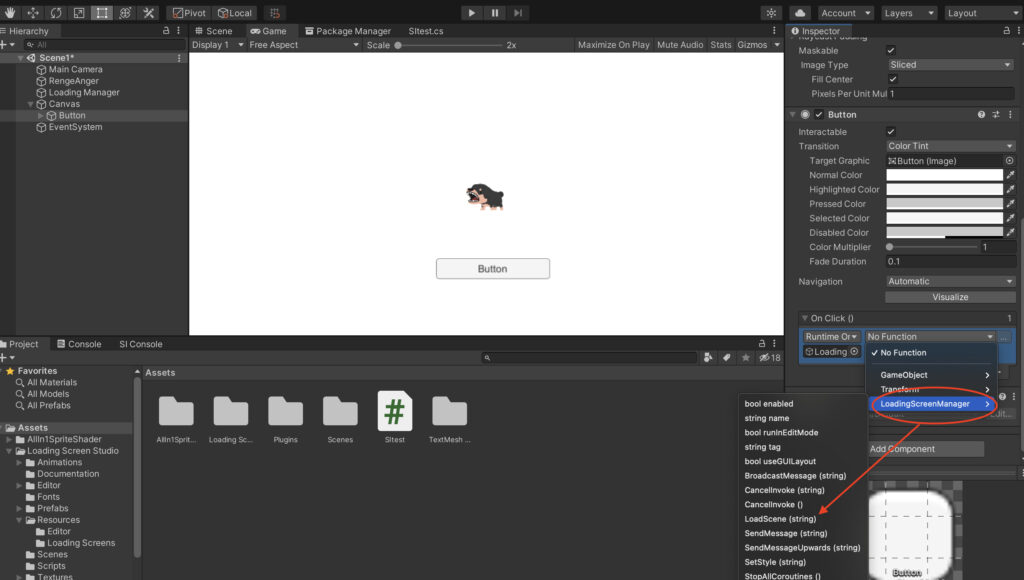Screen dimensions: 1024x580
Task: Open the Package Manager tab
Action: [347, 31]
